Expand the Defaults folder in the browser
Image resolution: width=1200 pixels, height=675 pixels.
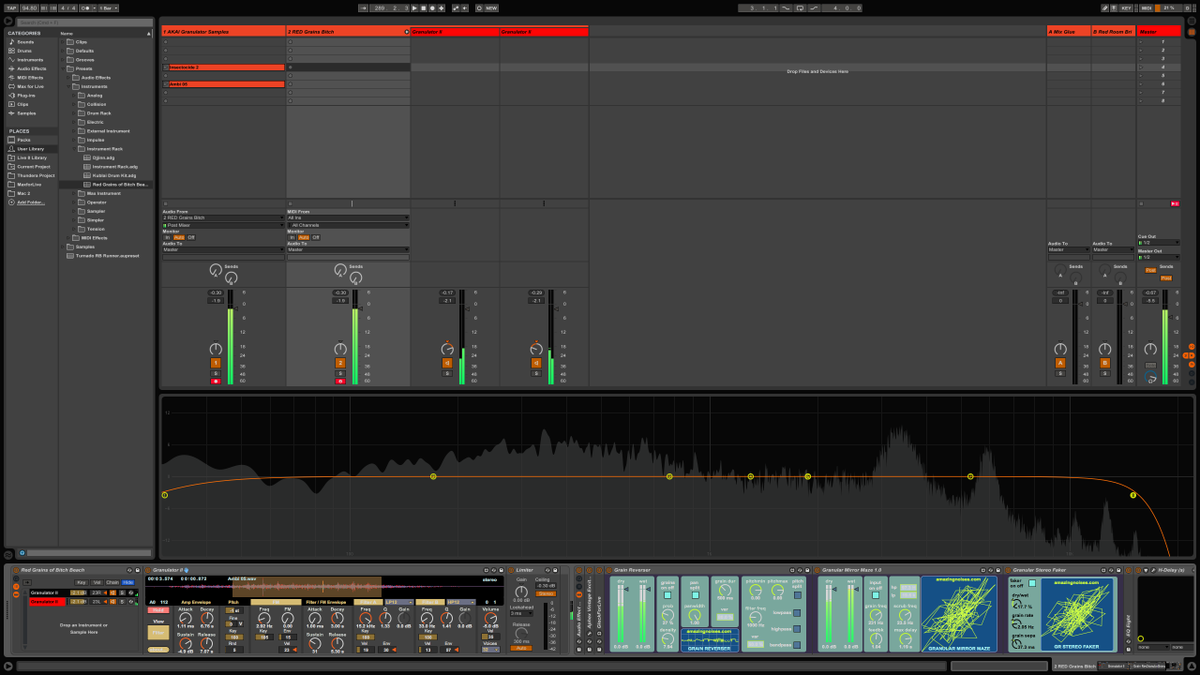coord(64,51)
